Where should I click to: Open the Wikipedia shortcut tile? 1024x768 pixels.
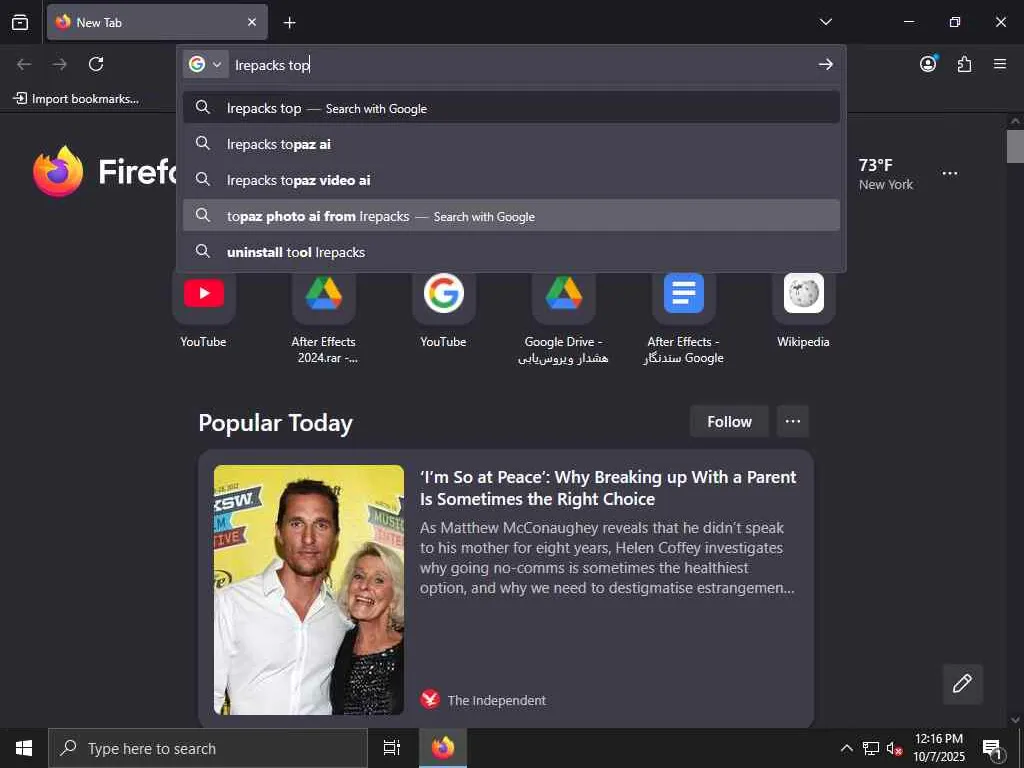pos(803,310)
